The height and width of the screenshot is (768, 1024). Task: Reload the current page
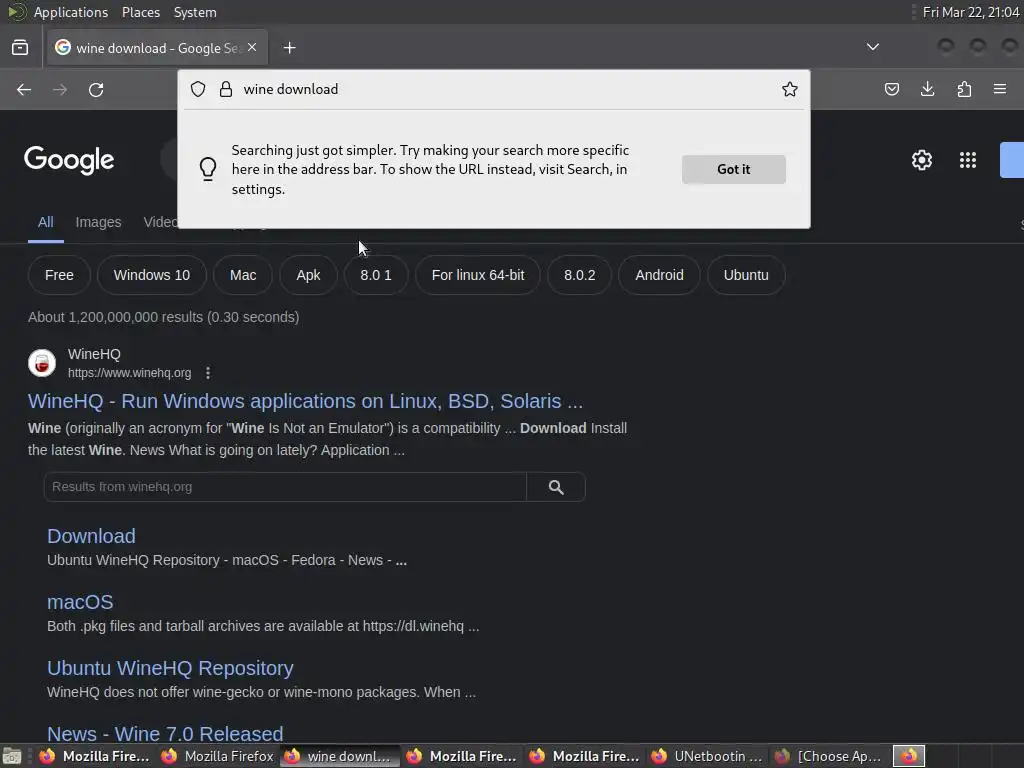pos(96,89)
